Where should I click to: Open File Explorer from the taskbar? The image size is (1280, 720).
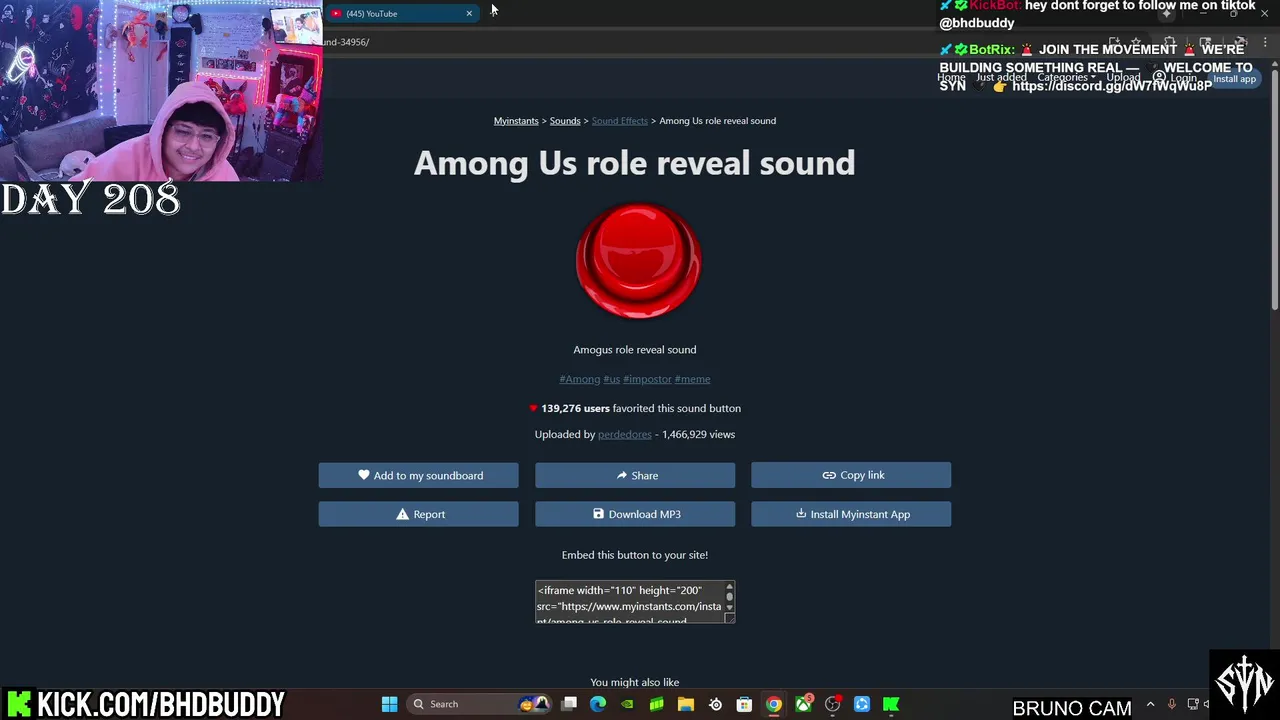(686, 704)
